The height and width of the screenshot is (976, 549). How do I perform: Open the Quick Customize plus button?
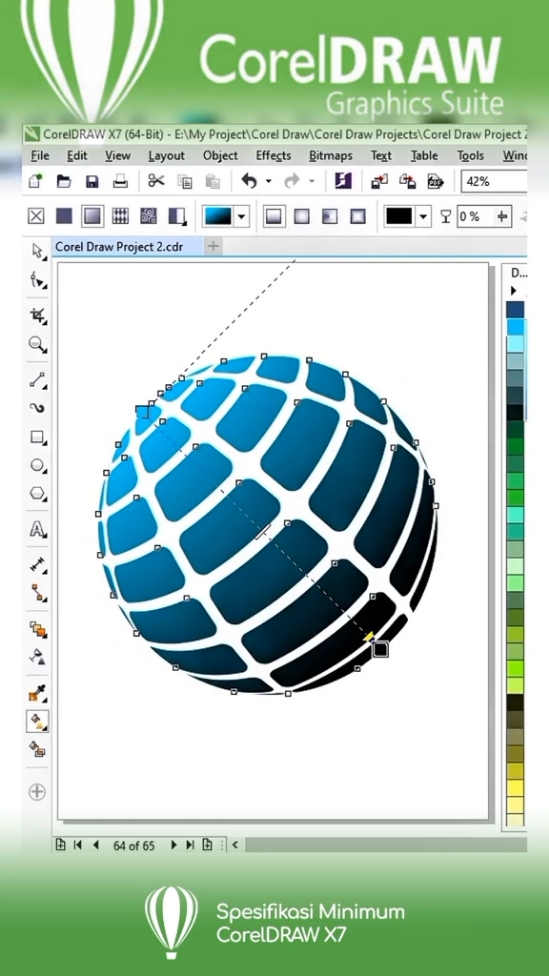pos(37,792)
